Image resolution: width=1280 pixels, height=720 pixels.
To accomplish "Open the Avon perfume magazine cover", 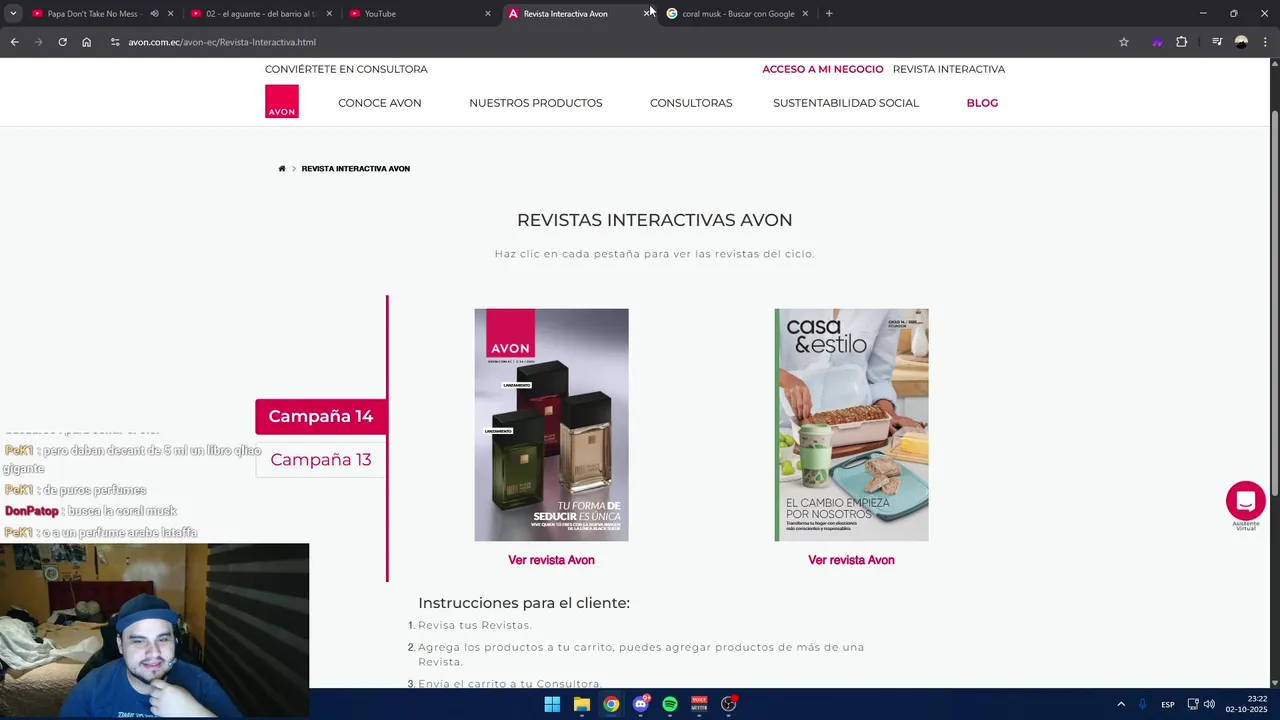I will (551, 425).
